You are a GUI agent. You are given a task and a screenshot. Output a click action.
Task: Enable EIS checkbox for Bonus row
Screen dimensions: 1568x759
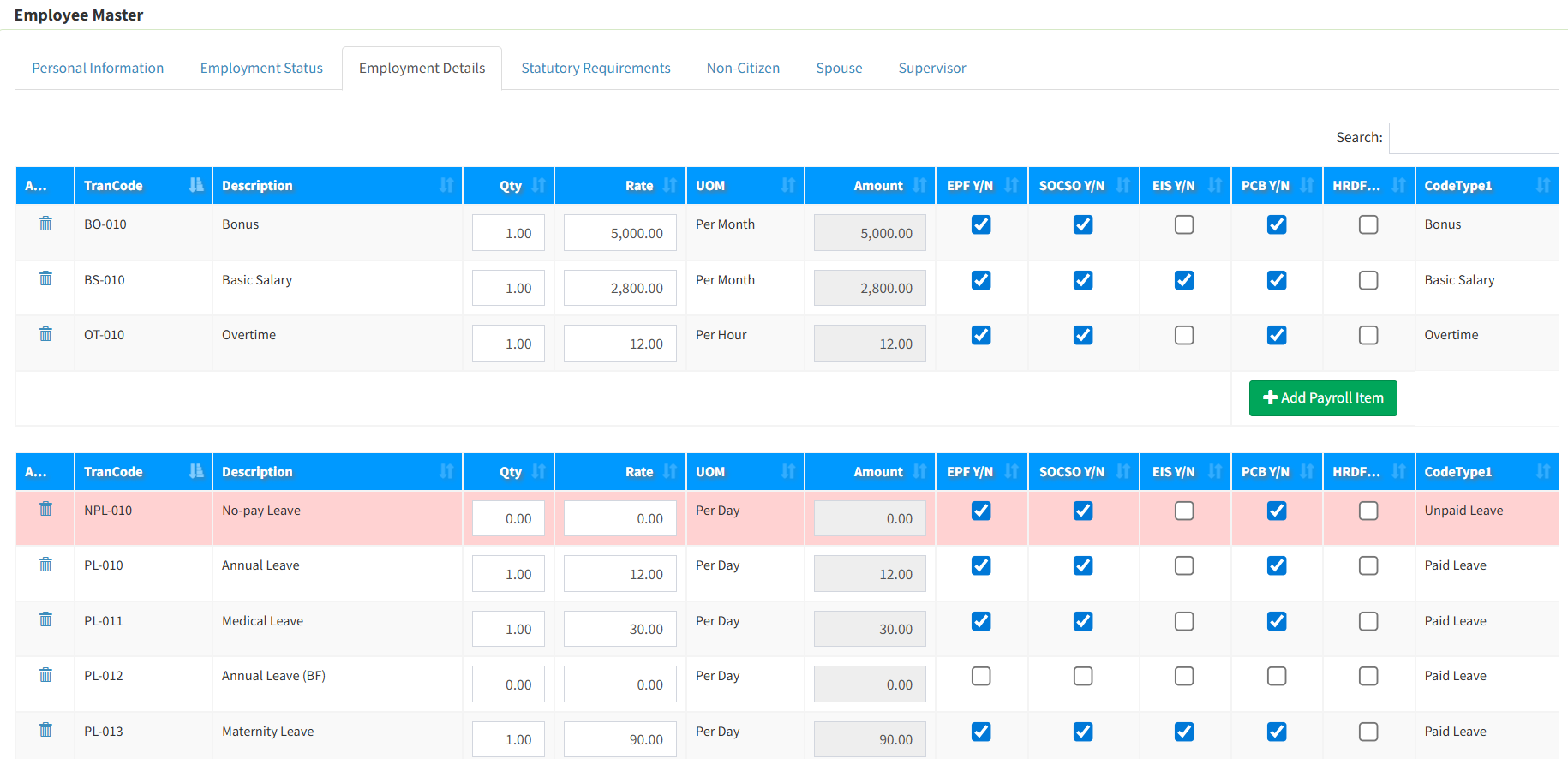tap(1184, 224)
